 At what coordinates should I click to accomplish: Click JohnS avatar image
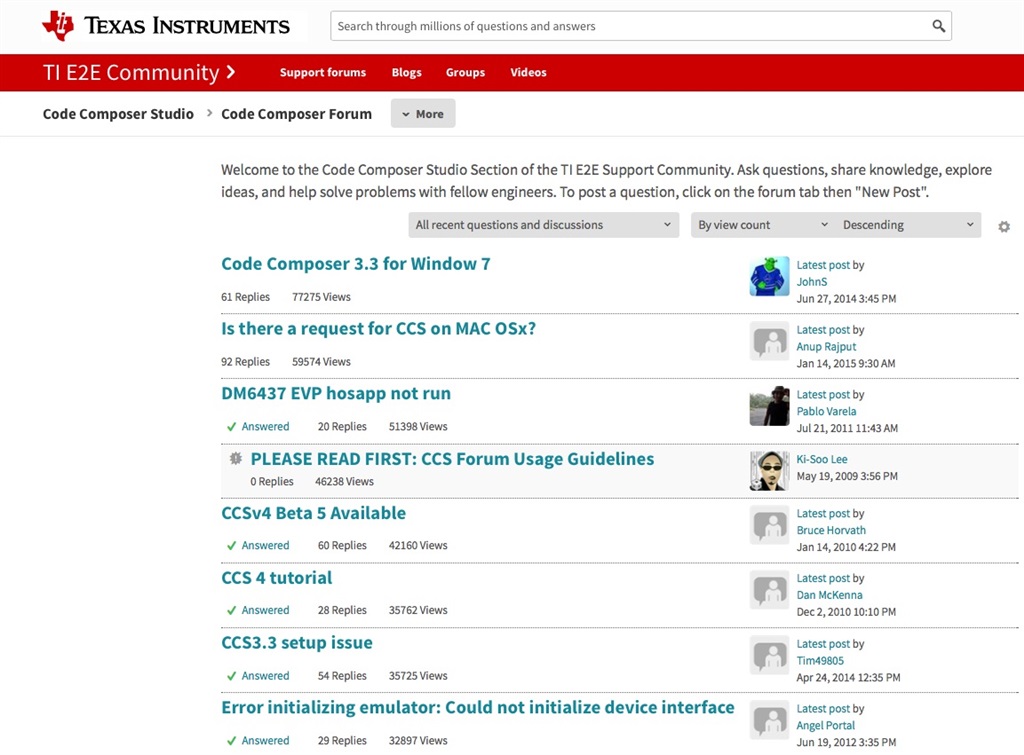[769, 276]
